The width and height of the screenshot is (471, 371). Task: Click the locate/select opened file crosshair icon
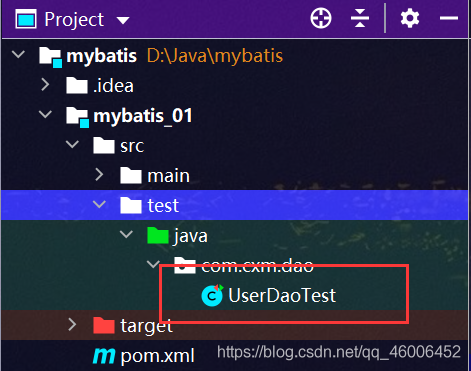[321, 18]
